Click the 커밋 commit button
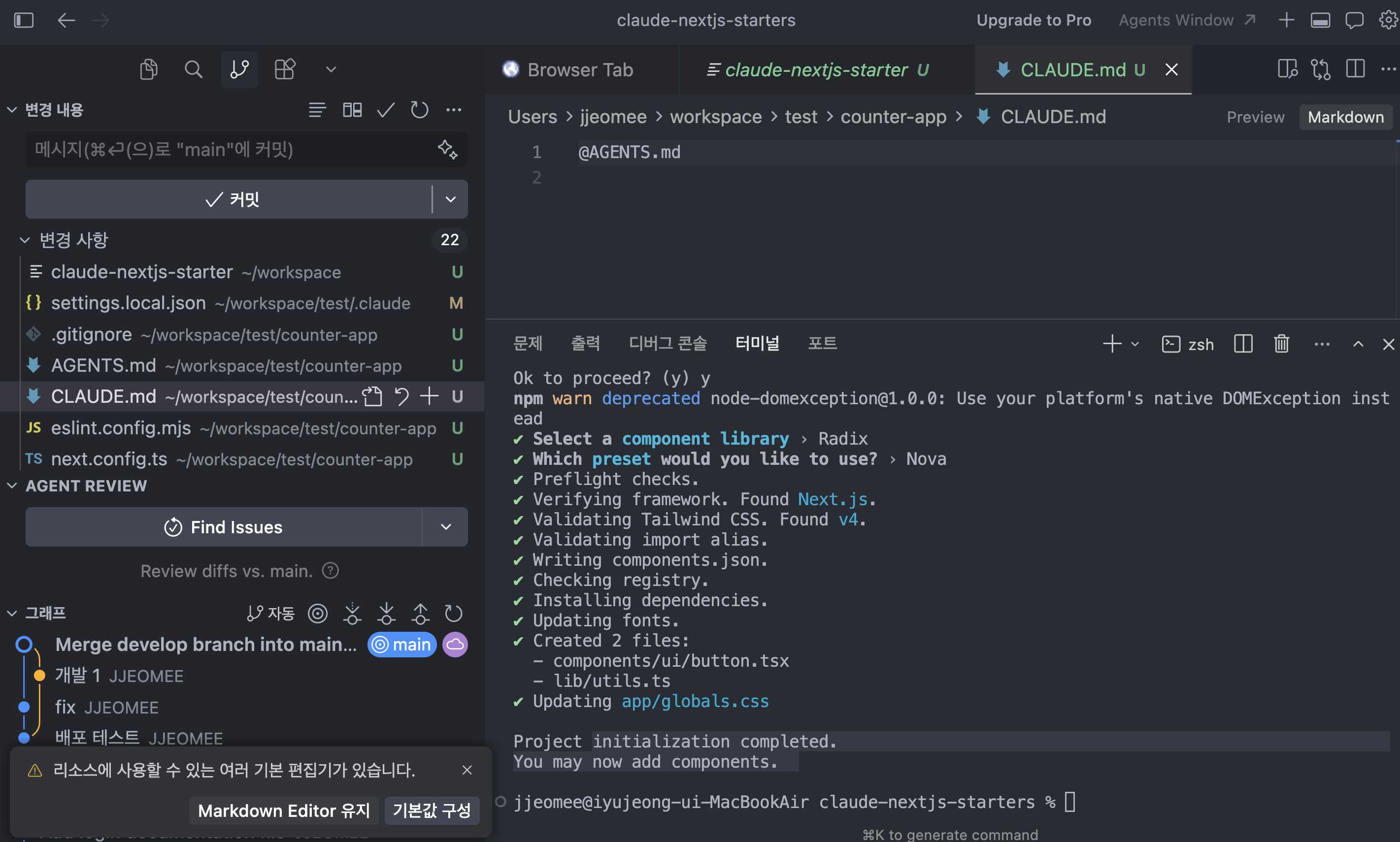The height and width of the screenshot is (842, 1400). (x=228, y=199)
